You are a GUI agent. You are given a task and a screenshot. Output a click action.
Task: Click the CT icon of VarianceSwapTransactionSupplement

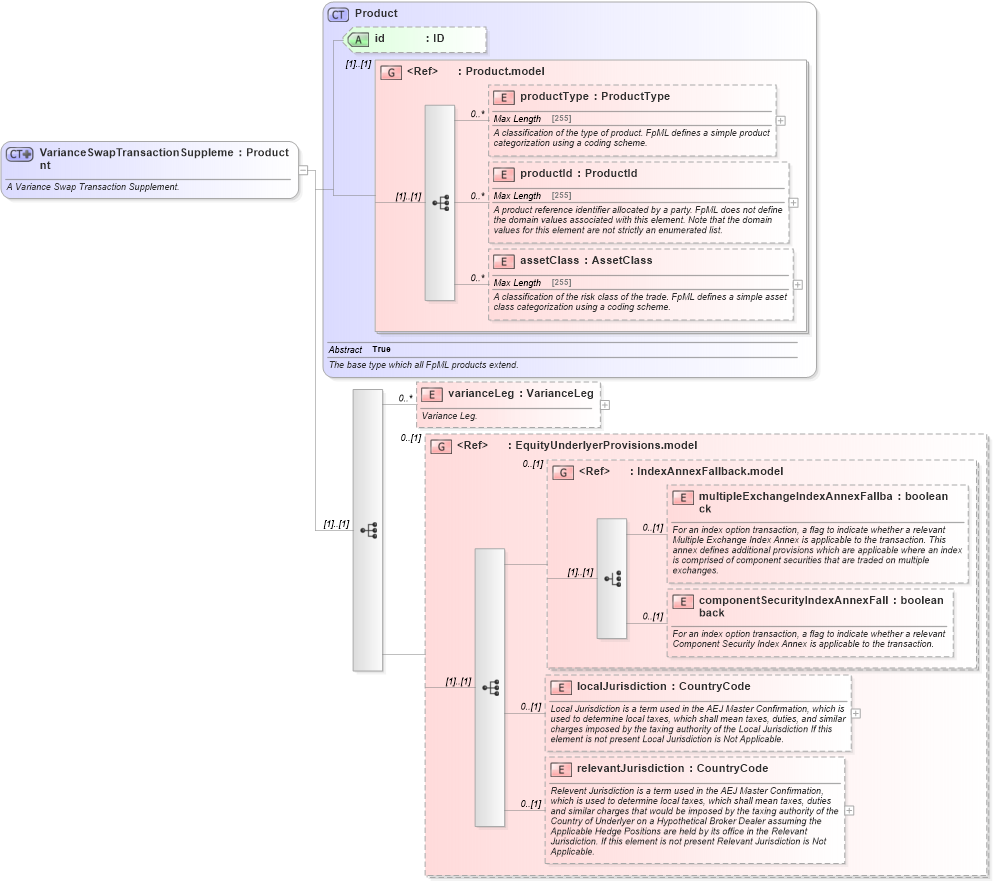pyautogui.click(x=20, y=154)
